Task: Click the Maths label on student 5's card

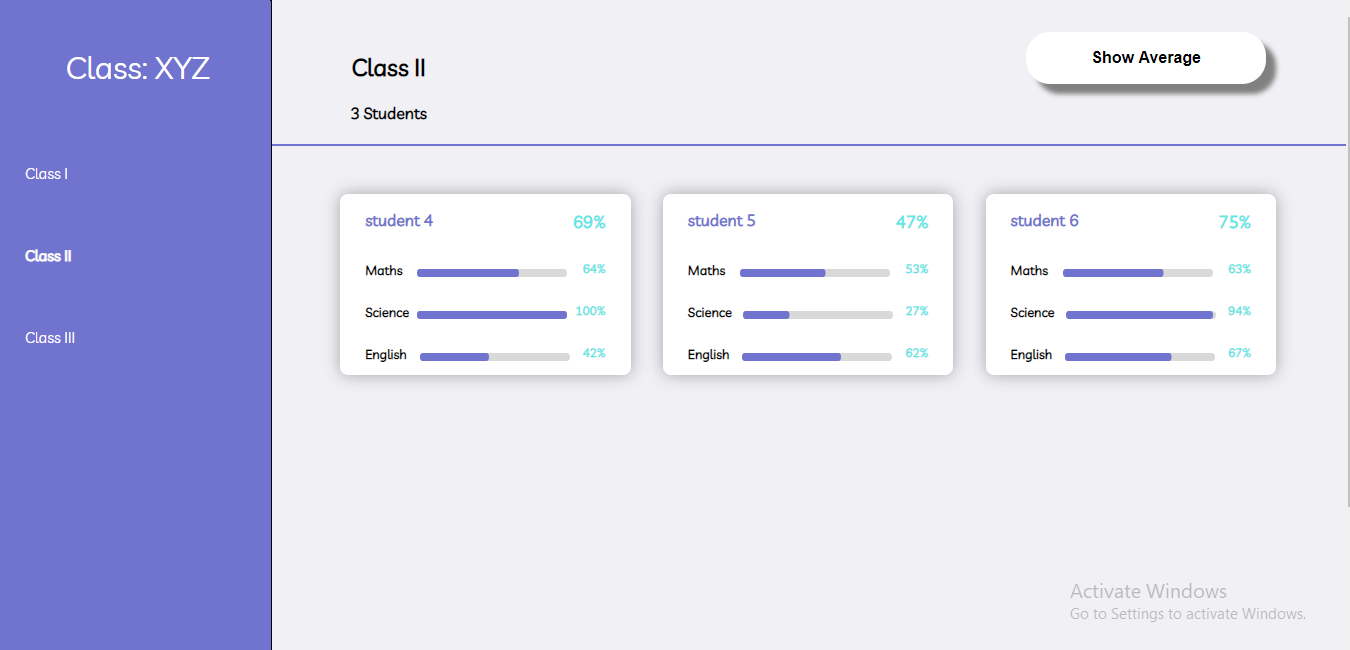Action: pyautogui.click(x=706, y=271)
